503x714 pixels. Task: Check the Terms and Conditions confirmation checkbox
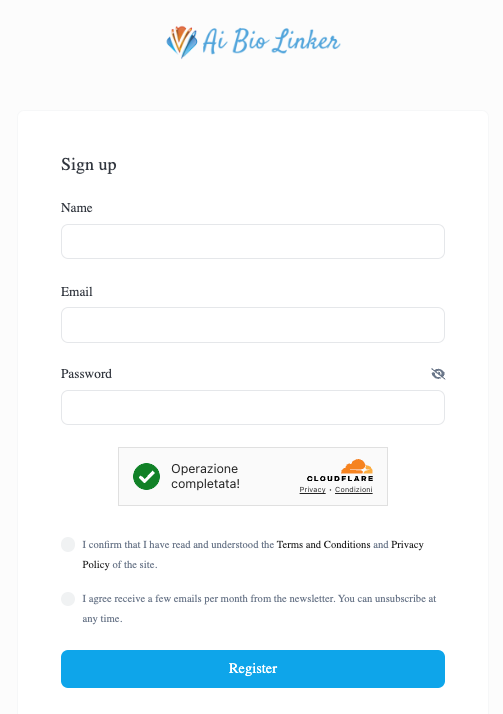pyautogui.click(x=68, y=545)
